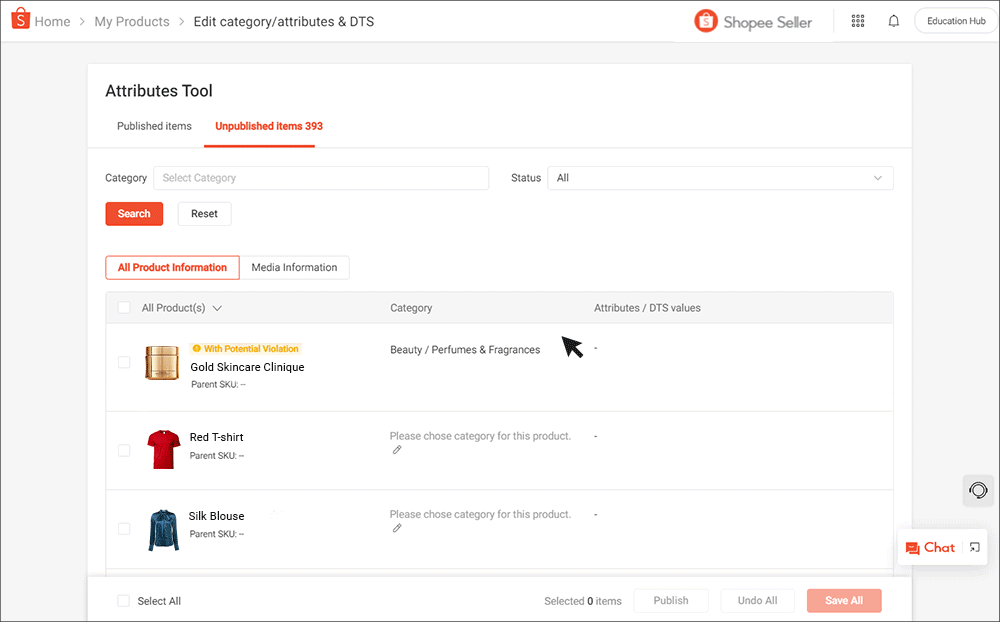Click the Shopee Seller circular logo

click(x=705, y=20)
